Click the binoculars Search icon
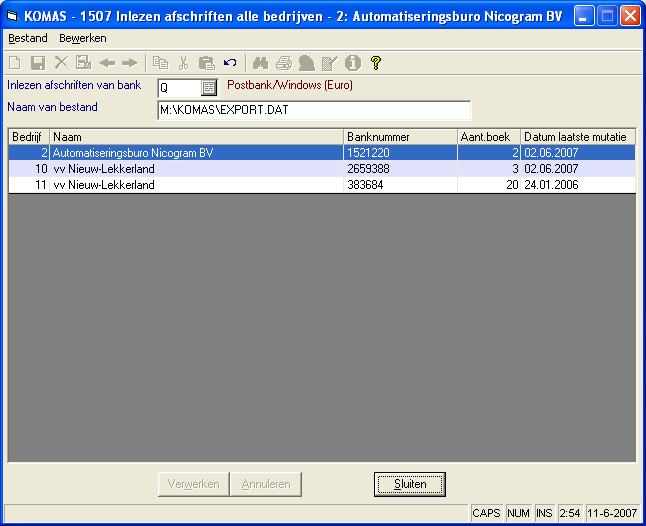 pyautogui.click(x=260, y=63)
